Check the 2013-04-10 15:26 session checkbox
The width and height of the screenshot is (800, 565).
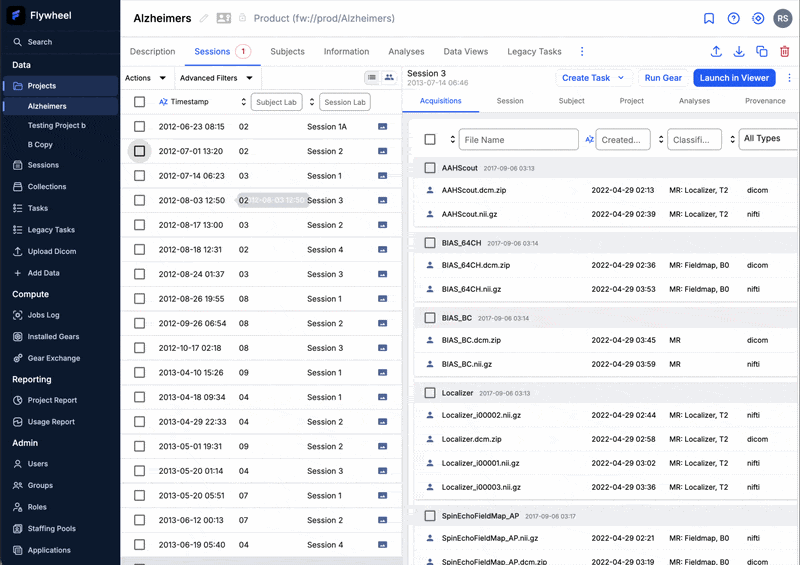click(139, 373)
